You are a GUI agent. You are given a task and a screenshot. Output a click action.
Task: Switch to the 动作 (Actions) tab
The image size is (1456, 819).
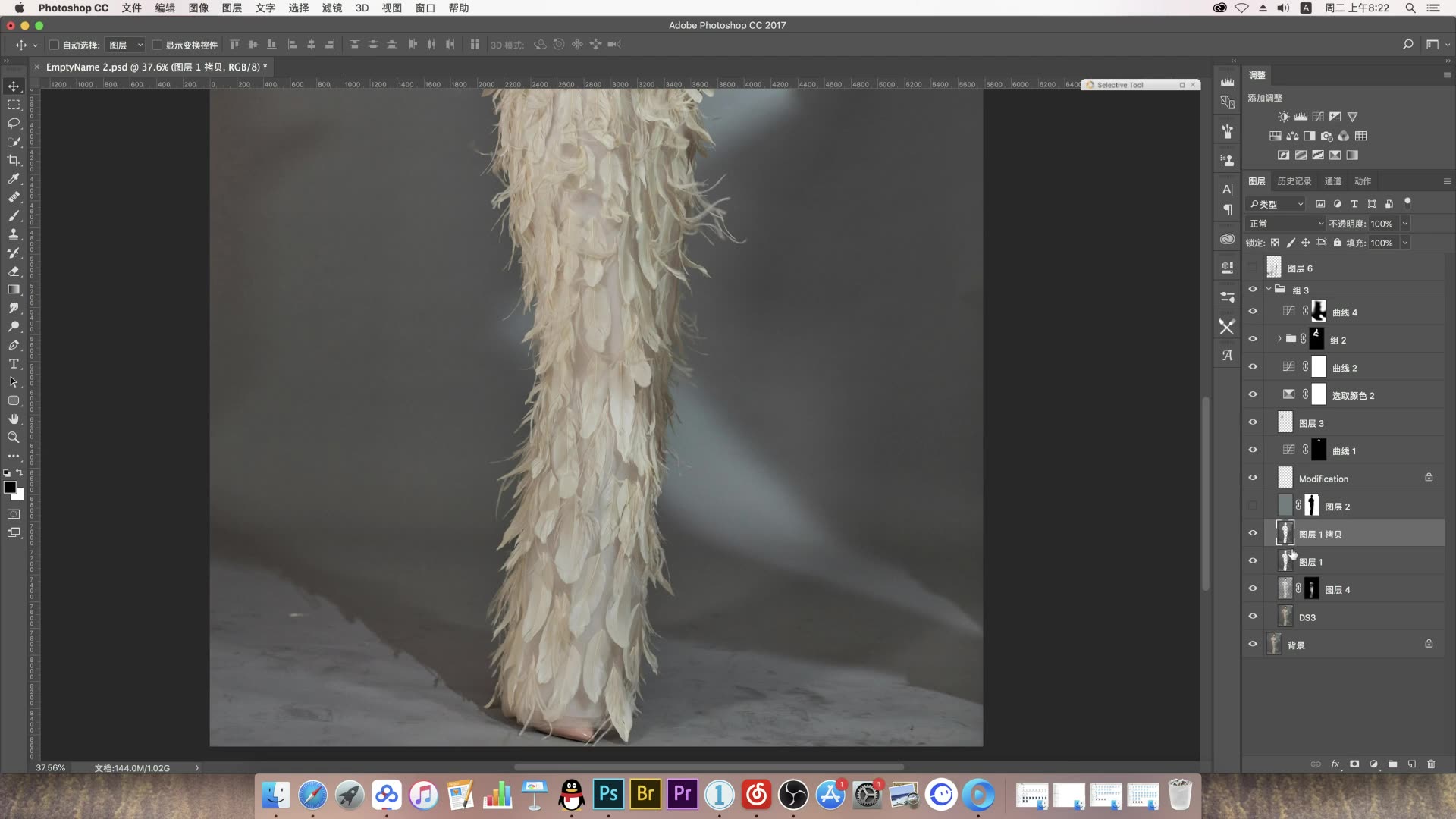1363,181
